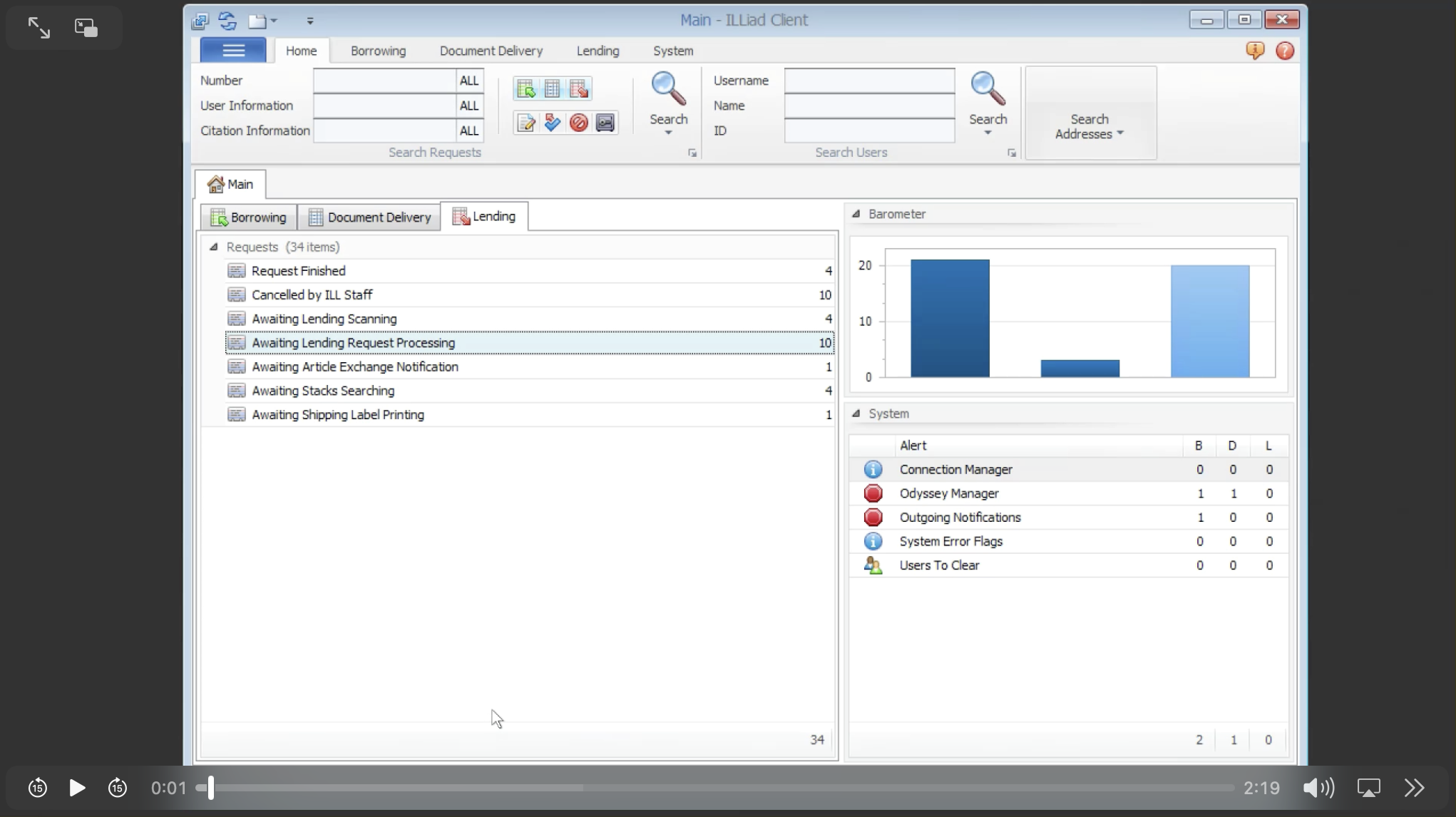Screen dimensions: 1456x817
Task: Open the Search Addresses dropdown
Action: coord(1090,126)
